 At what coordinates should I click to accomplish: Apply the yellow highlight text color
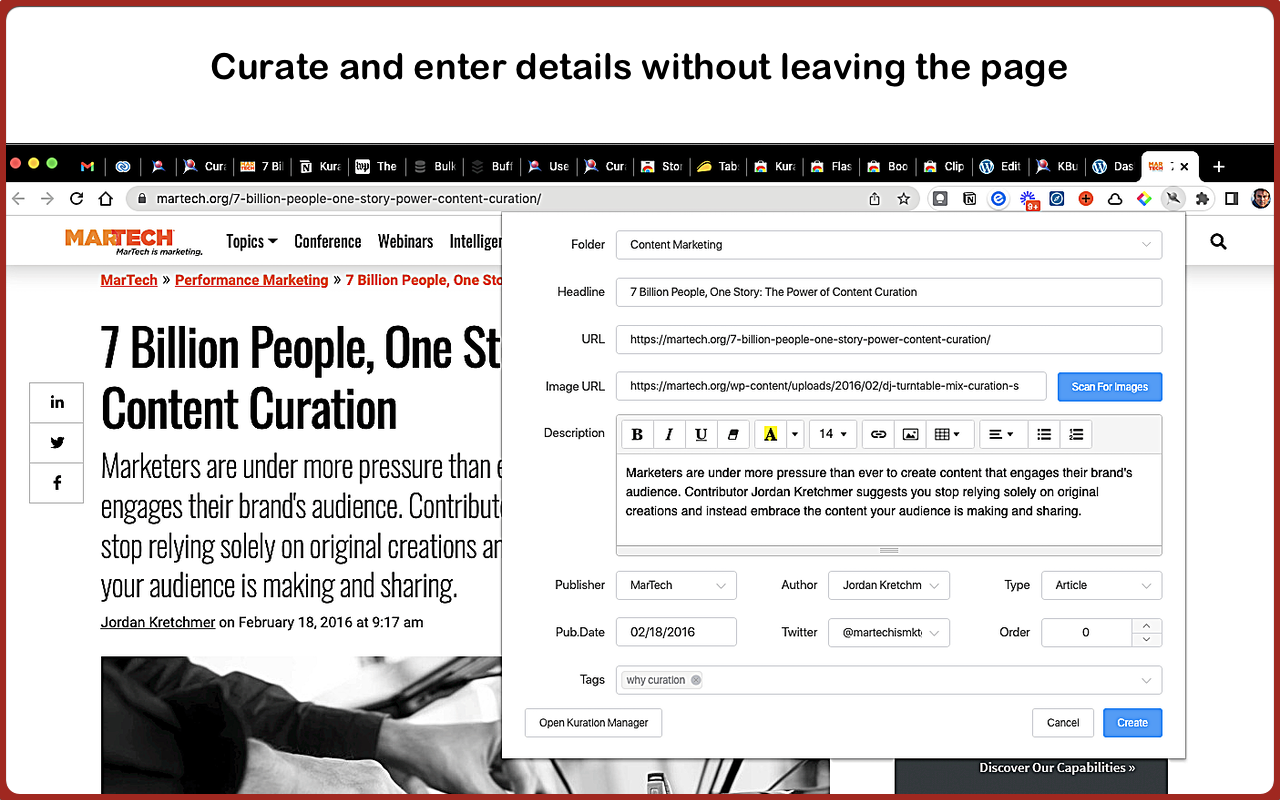(770, 434)
